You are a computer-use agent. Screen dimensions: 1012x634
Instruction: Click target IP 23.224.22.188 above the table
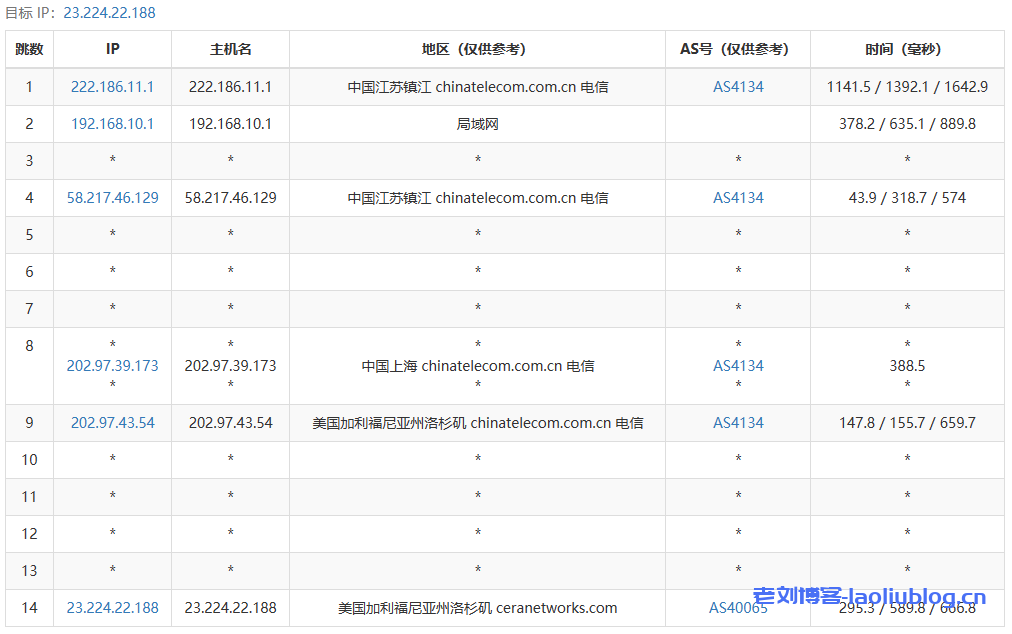coord(109,13)
